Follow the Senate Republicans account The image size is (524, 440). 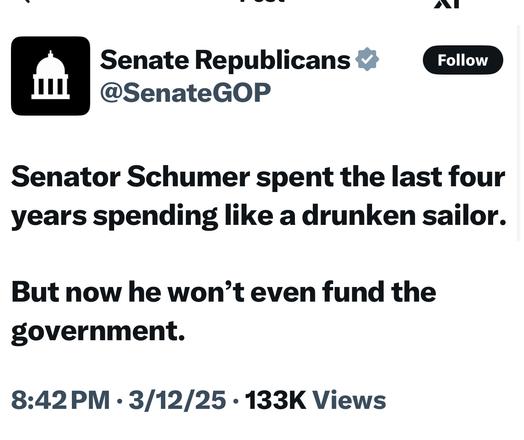[463, 60]
